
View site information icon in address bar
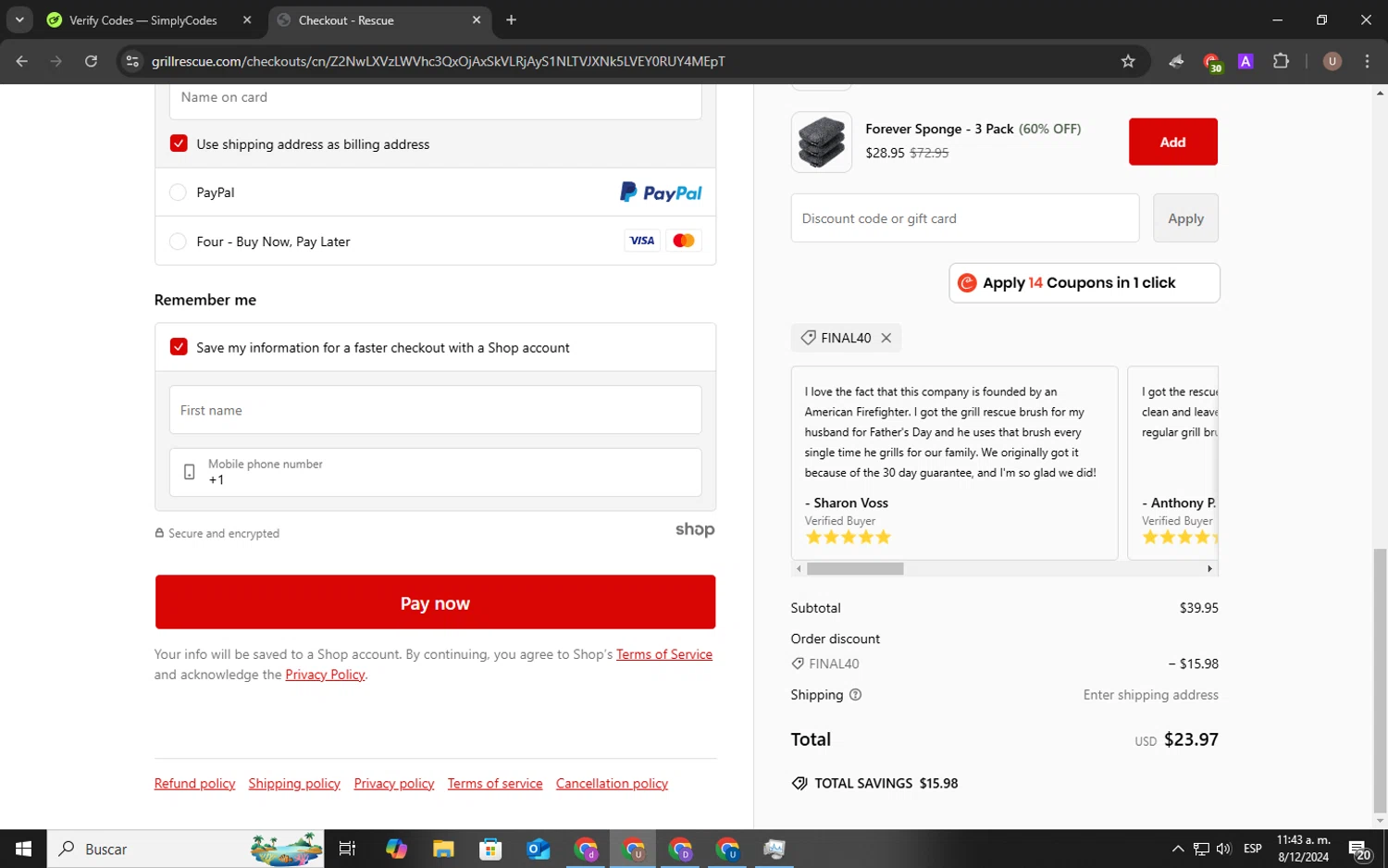coord(132,61)
